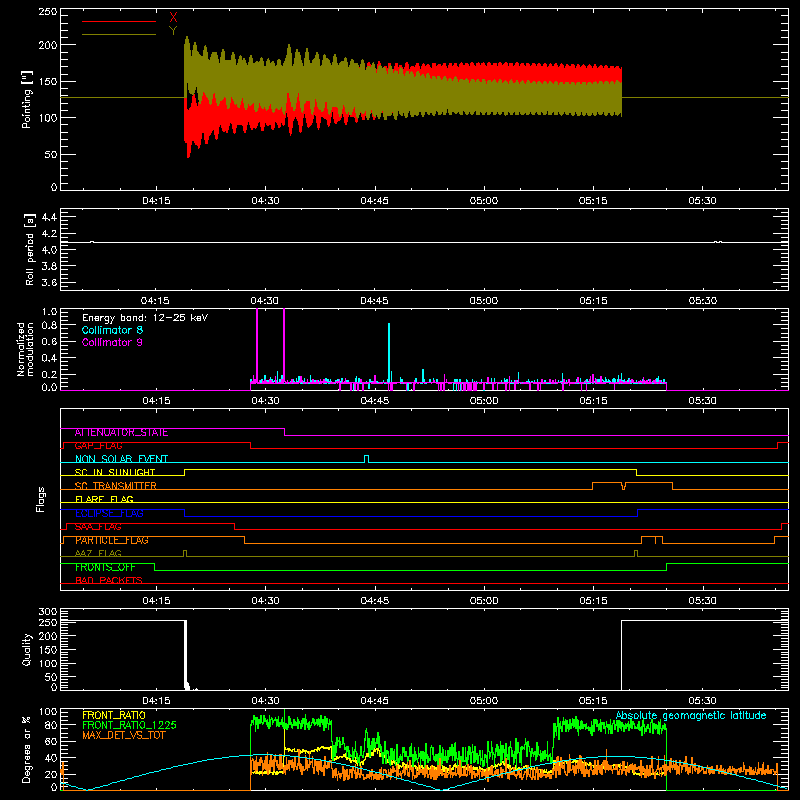Click the green FRONTS_OFF label
800x800 pixels.
tap(105, 567)
